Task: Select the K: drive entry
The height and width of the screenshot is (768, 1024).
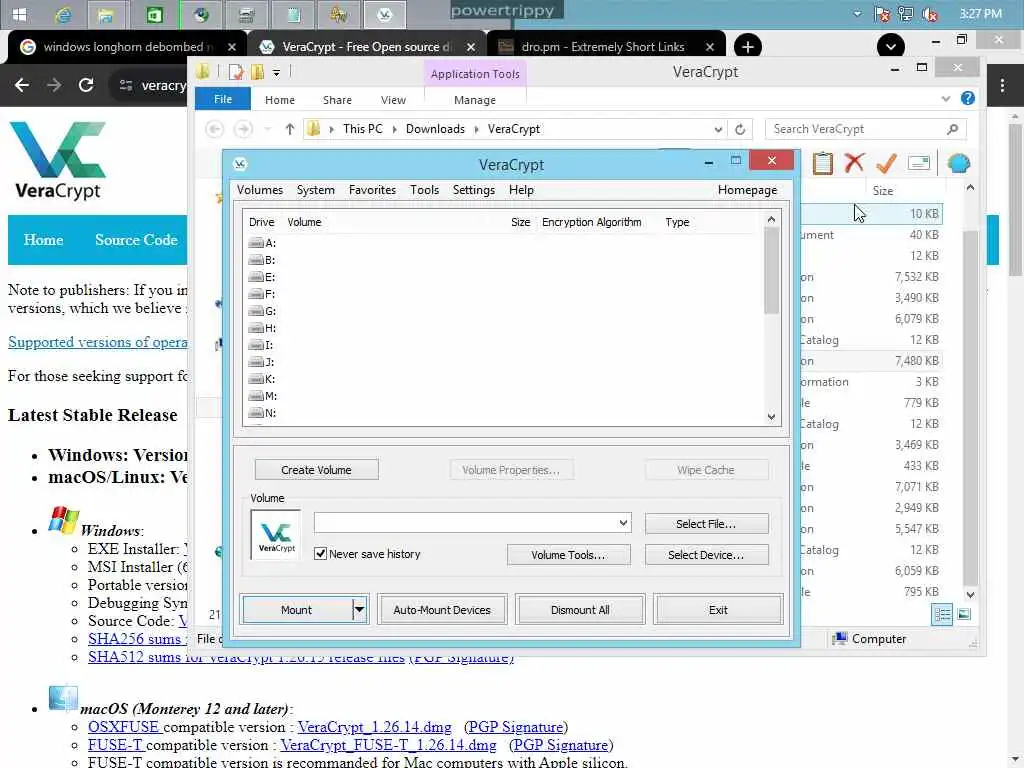Action: point(263,379)
